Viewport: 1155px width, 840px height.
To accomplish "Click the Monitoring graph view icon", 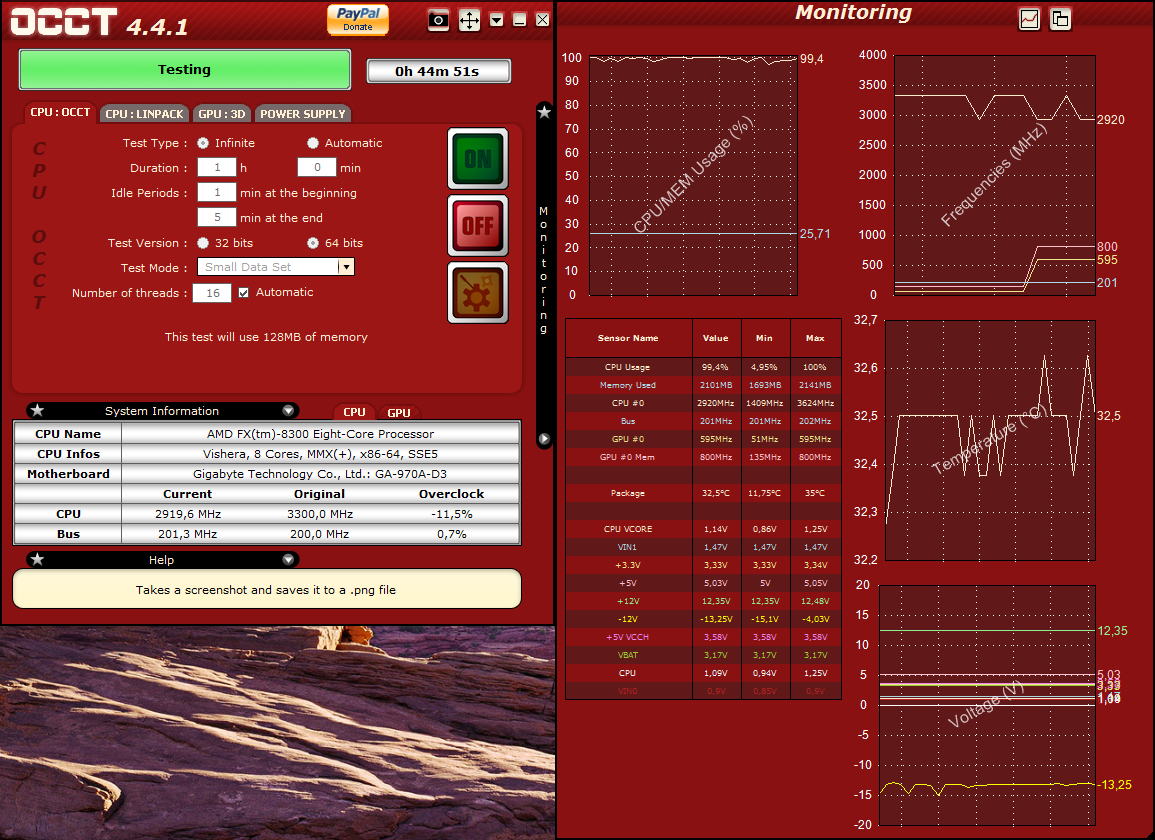I will pos(1029,19).
